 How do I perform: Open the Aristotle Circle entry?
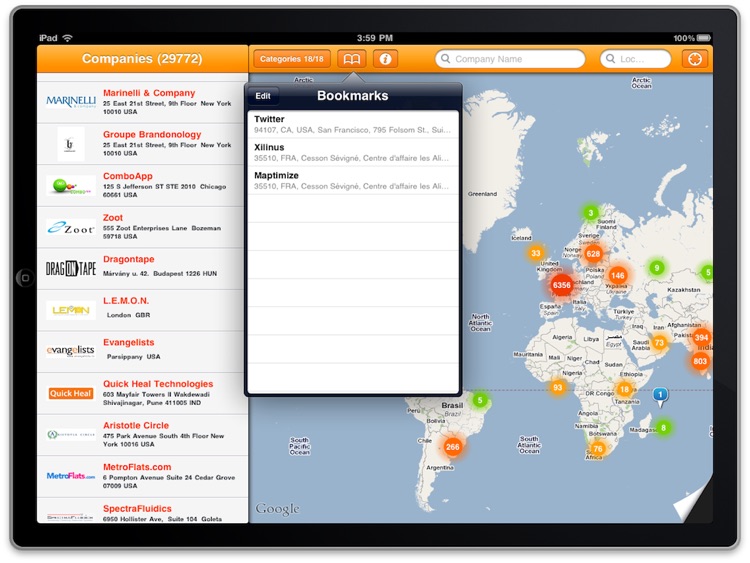tap(143, 435)
